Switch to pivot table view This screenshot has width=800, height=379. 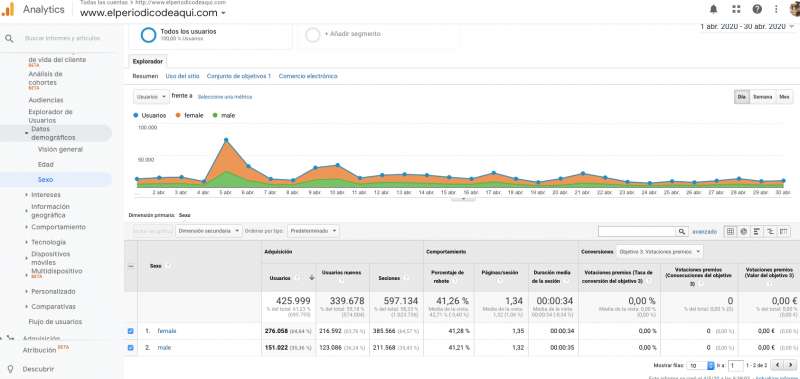784,232
